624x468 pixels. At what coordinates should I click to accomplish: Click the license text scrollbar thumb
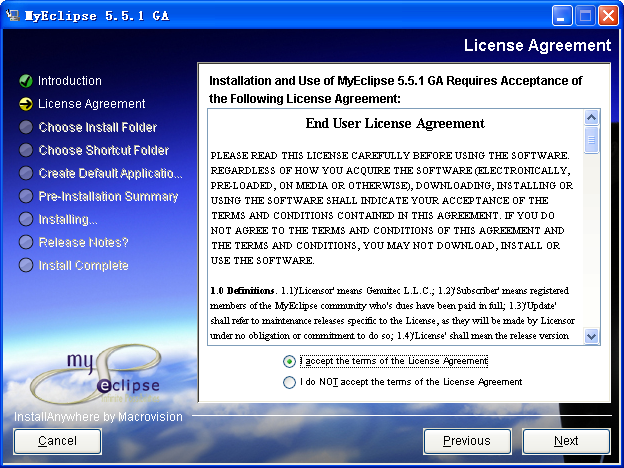(x=591, y=140)
